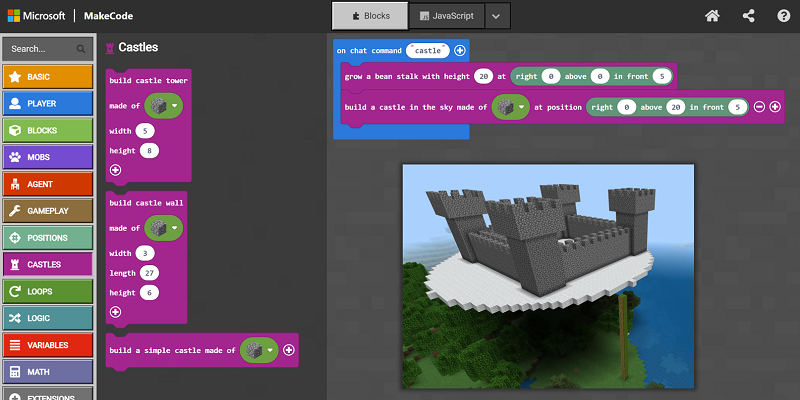Viewport: 800px width, 400px height.
Task: Open the AGENT toolbox category
Action: (48, 184)
